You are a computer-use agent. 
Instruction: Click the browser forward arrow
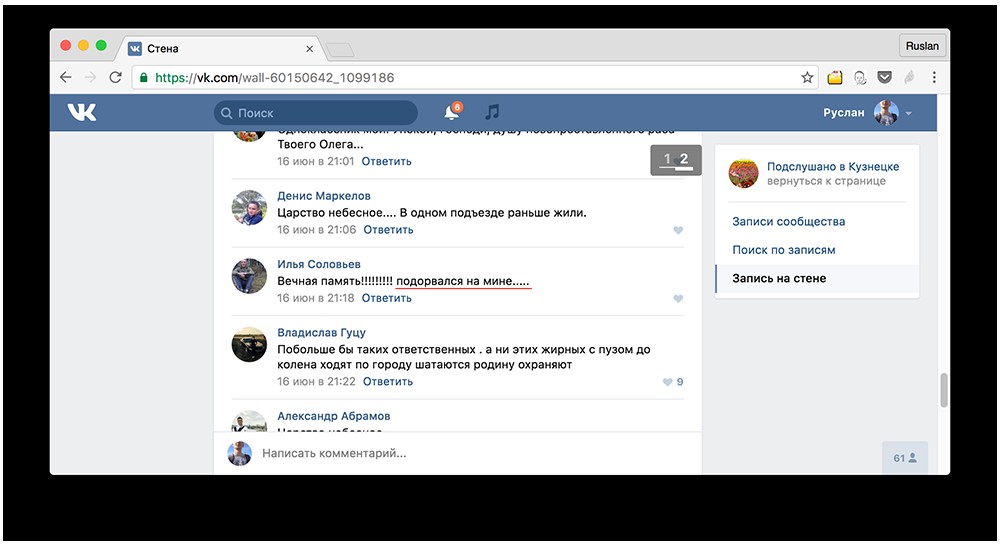(x=91, y=77)
